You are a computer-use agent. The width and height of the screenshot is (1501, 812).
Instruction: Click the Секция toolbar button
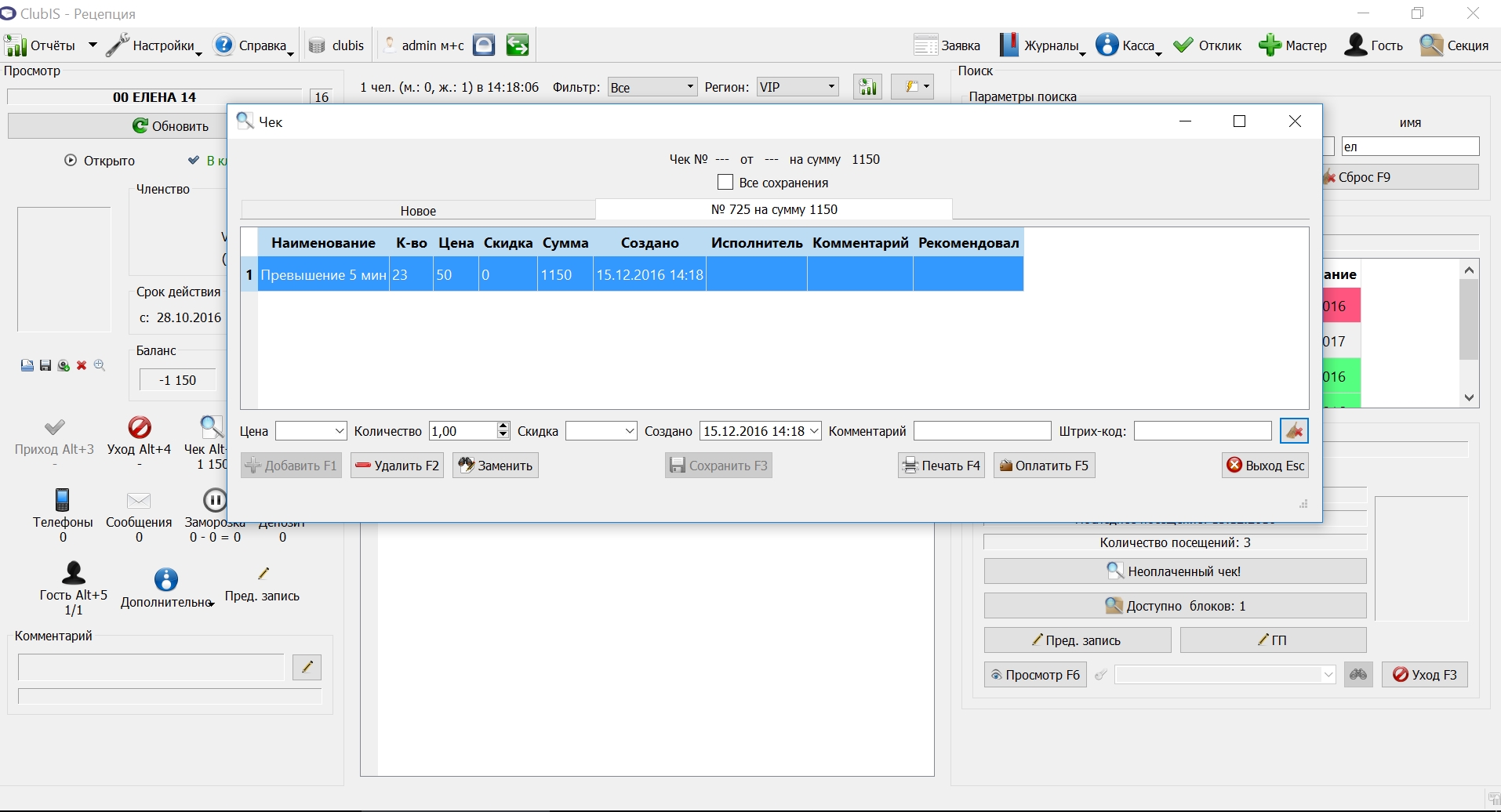pos(1454,45)
